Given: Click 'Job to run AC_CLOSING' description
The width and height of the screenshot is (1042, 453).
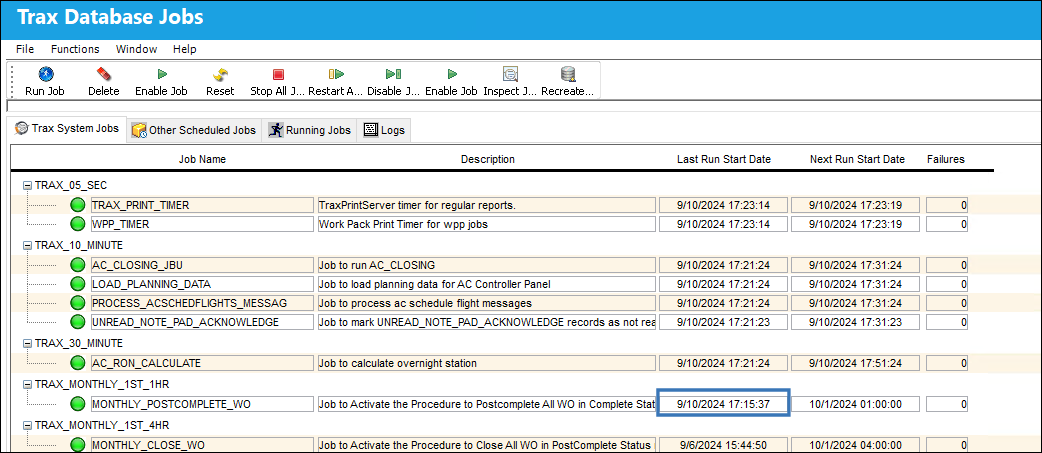Looking at the screenshot, I should pos(486,265).
